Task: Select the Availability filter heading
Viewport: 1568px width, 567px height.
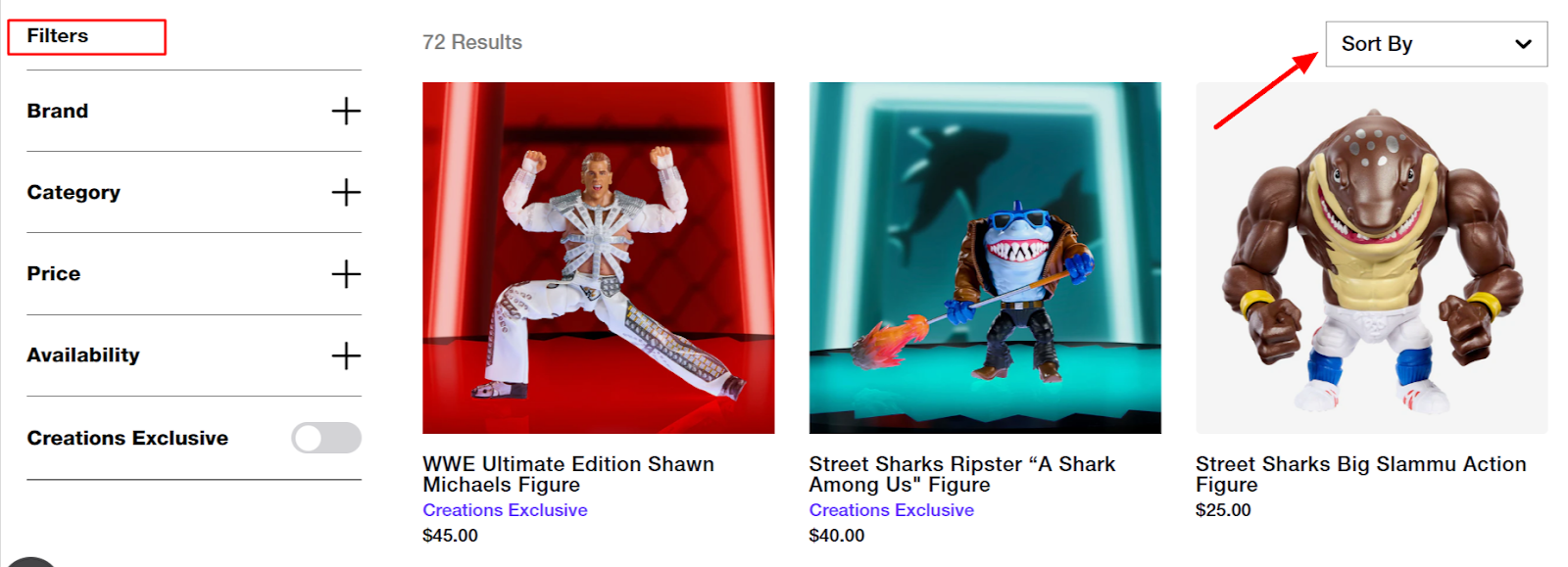Action: (x=83, y=354)
